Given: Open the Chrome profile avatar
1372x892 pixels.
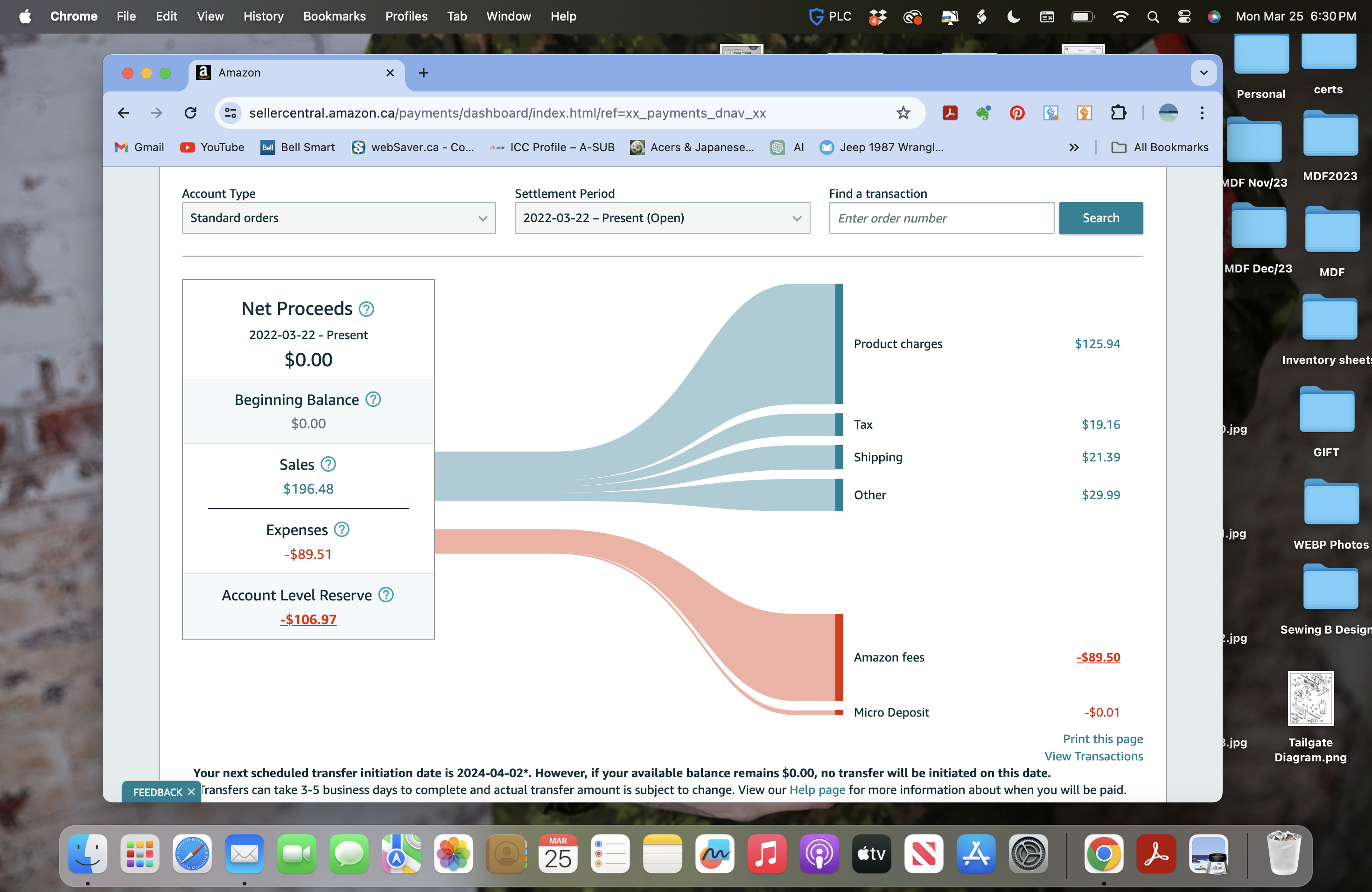Looking at the screenshot, I should tap(1169, 113).
